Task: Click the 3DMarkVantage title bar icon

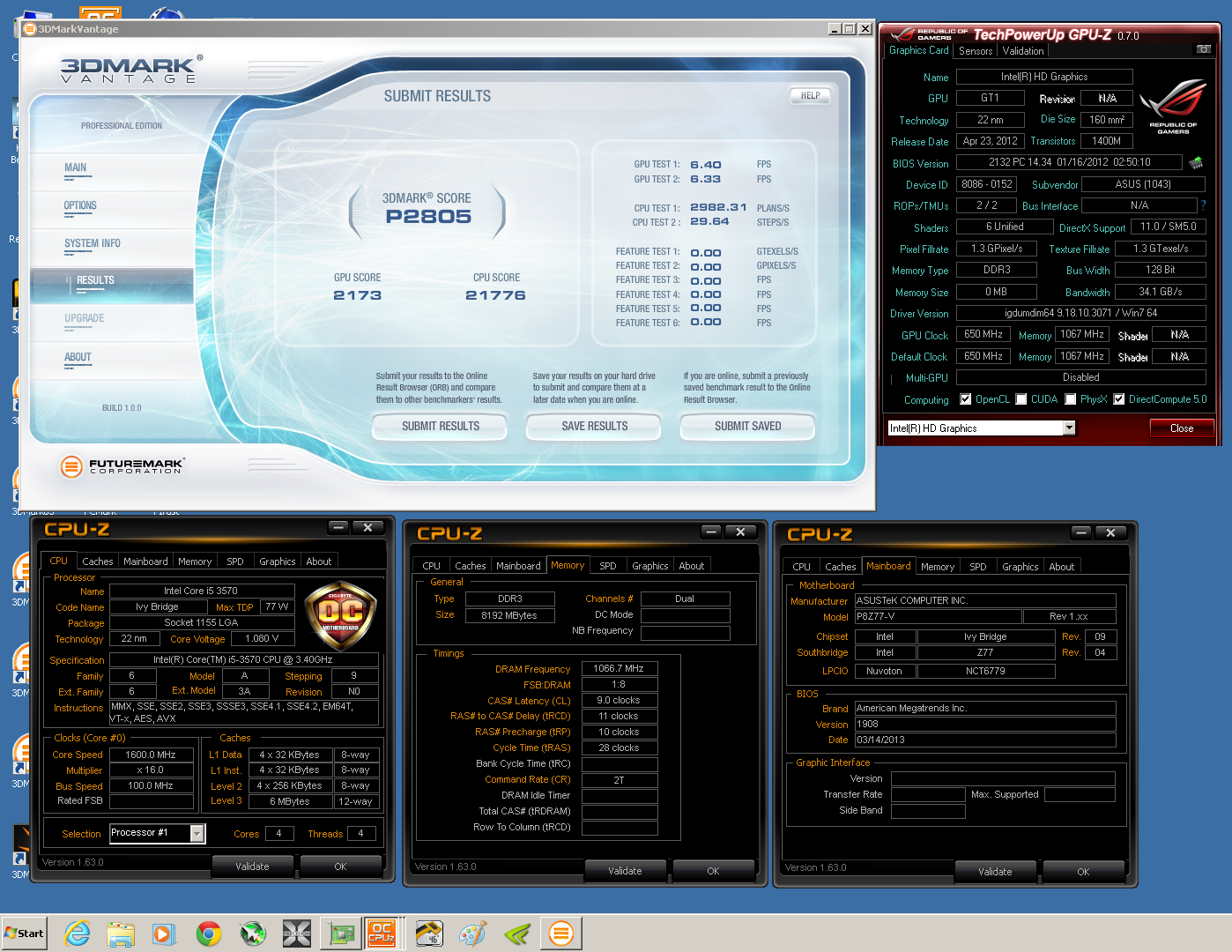Action: point(29,29)
